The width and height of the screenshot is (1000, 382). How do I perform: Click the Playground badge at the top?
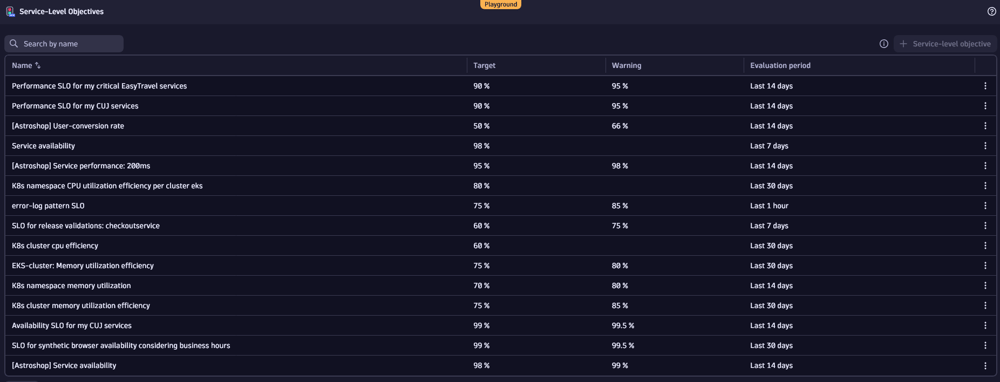(x=500, y=4)
